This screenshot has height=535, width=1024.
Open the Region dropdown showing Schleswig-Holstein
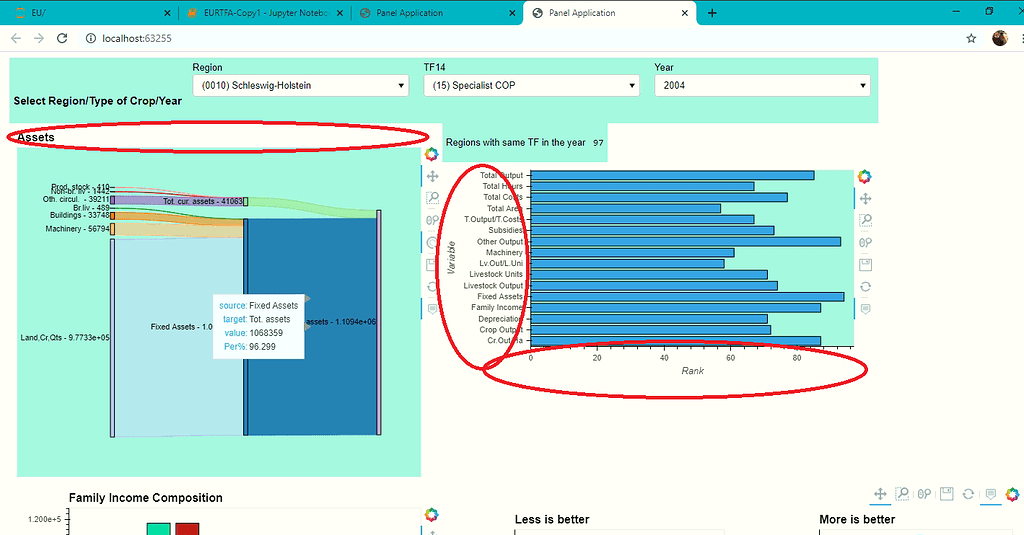pyautogui.click(x=300, y=86)
